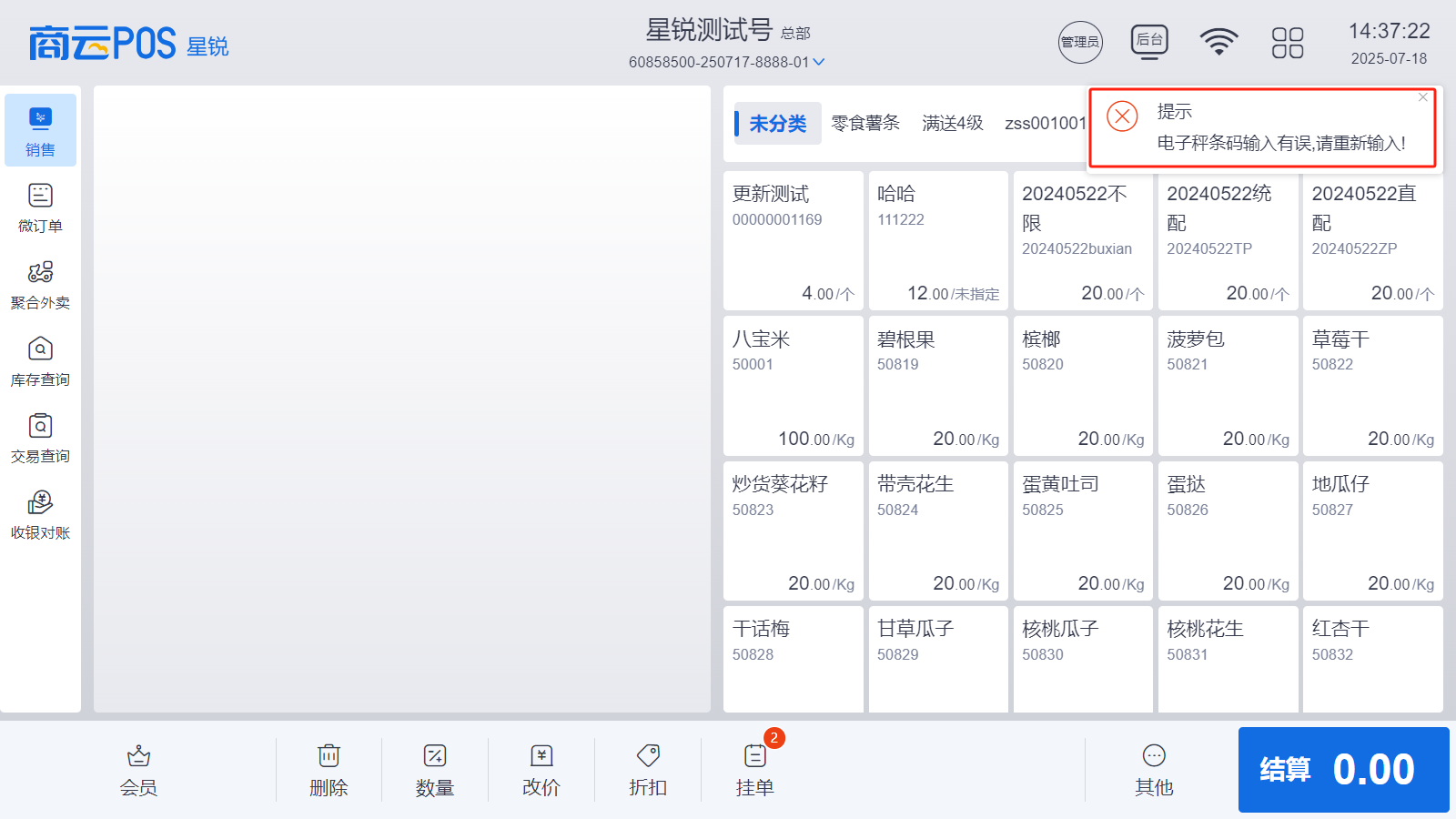The width and height of the screenshot is (1456, 819).
Task: Add 哈哈 product 111222
Action: [x=938, y=241]
